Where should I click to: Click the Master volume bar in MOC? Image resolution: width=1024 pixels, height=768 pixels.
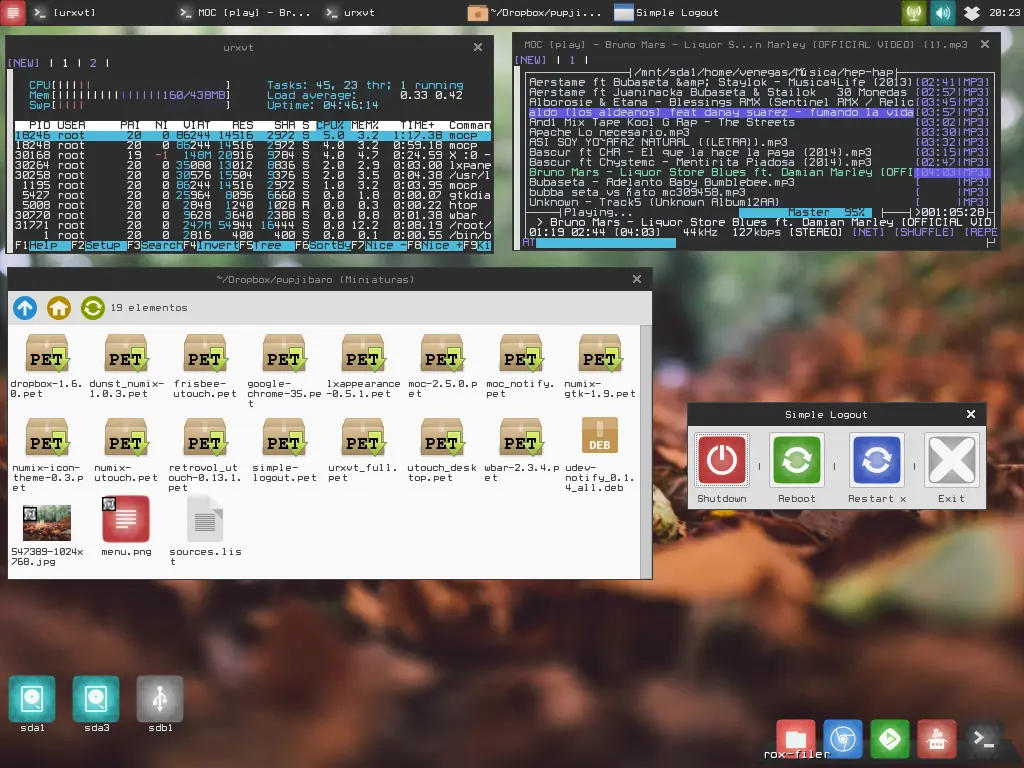(x=805, y=212)
